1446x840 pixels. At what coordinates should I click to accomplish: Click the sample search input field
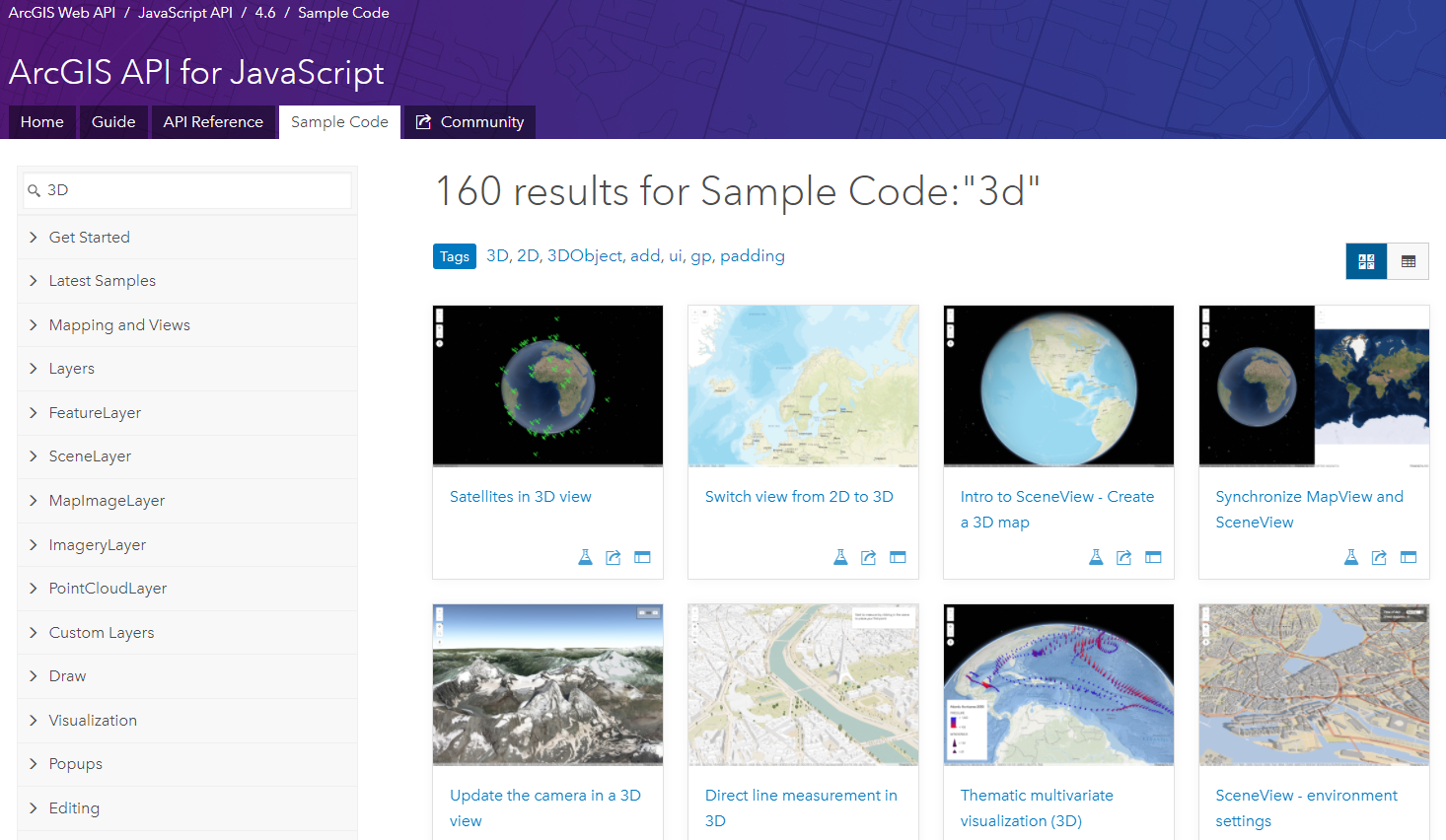click(195, 190)
